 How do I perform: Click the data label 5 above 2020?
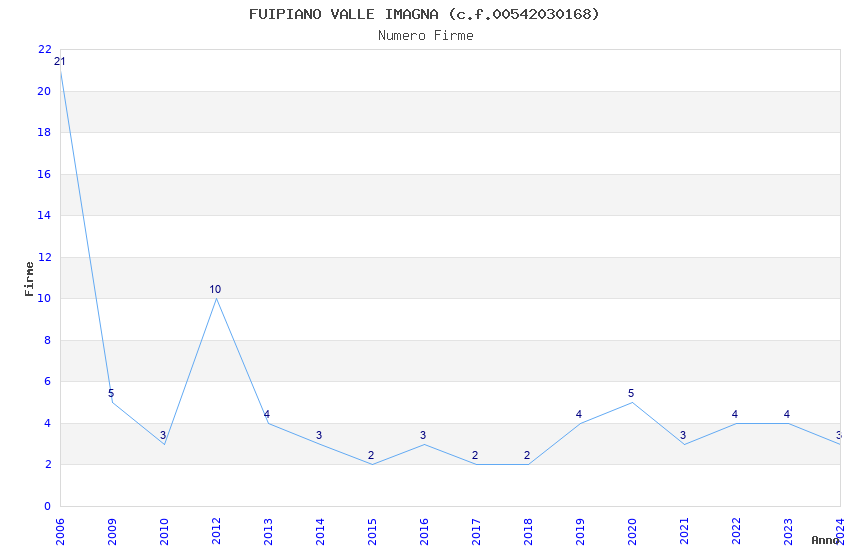[631, 393]
